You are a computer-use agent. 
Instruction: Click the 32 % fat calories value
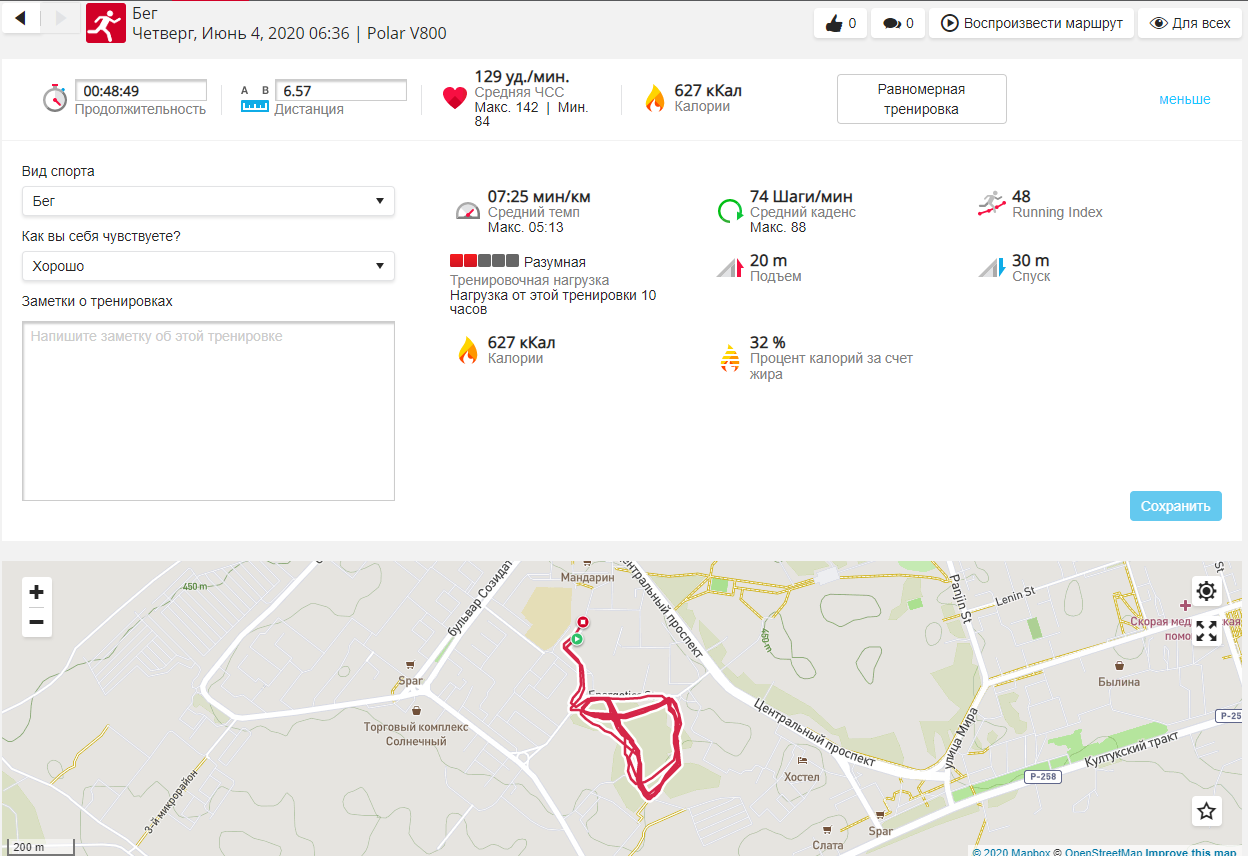pyautogui.click(x=768, y=342)
